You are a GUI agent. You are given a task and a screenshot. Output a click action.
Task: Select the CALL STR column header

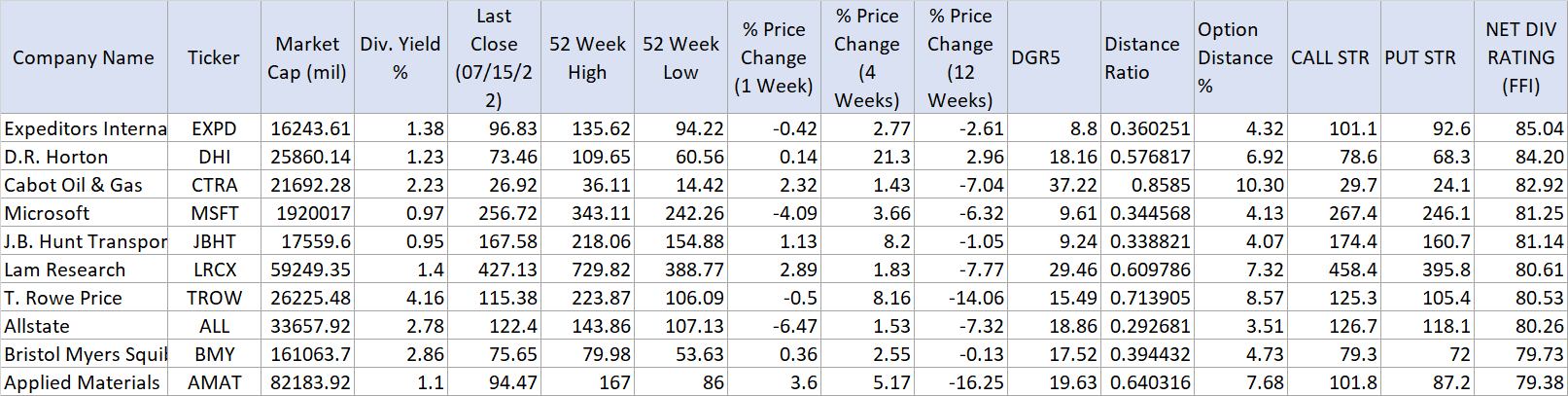(1330, 57)
